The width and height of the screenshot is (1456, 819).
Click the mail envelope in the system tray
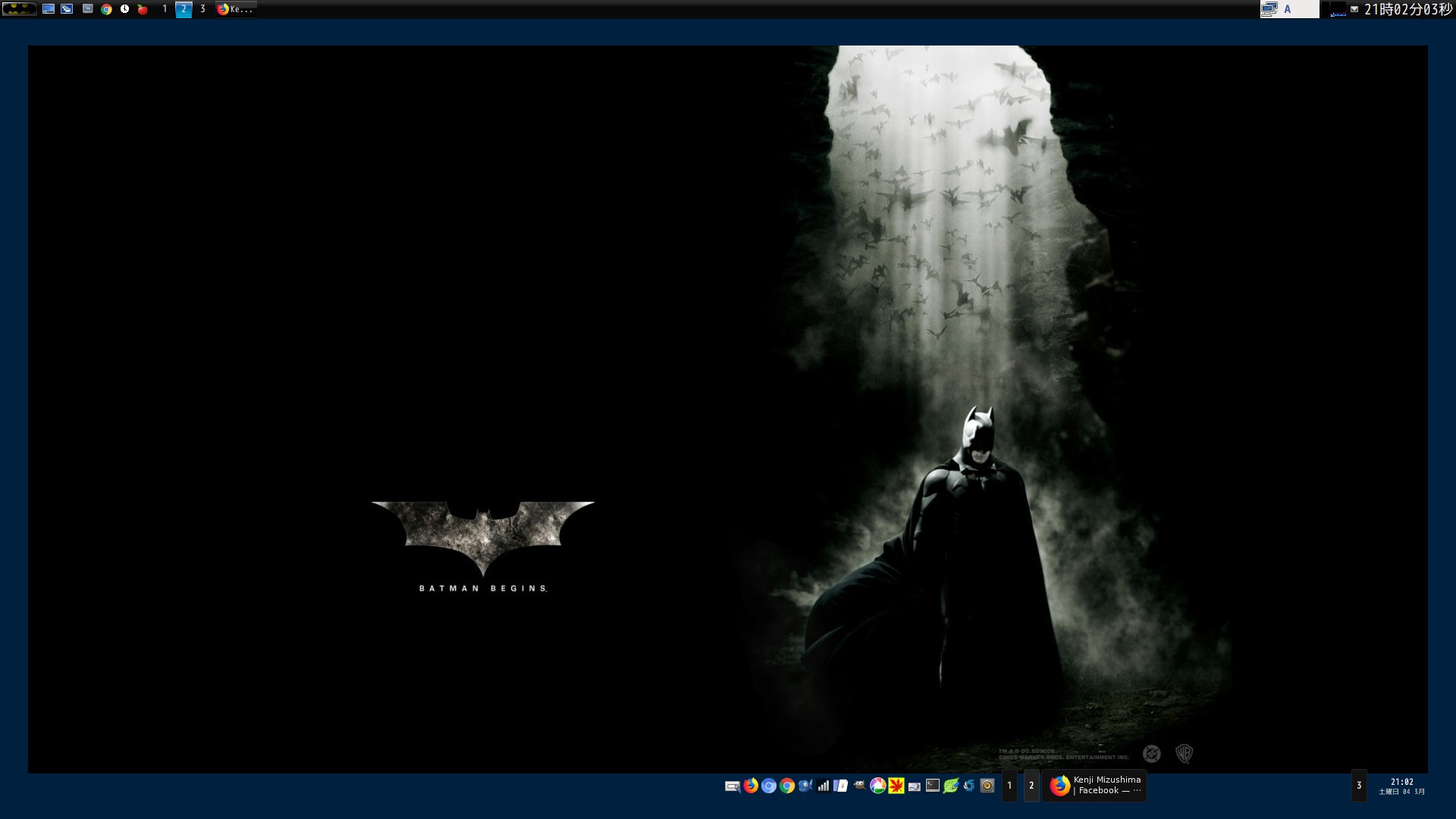1354,8
